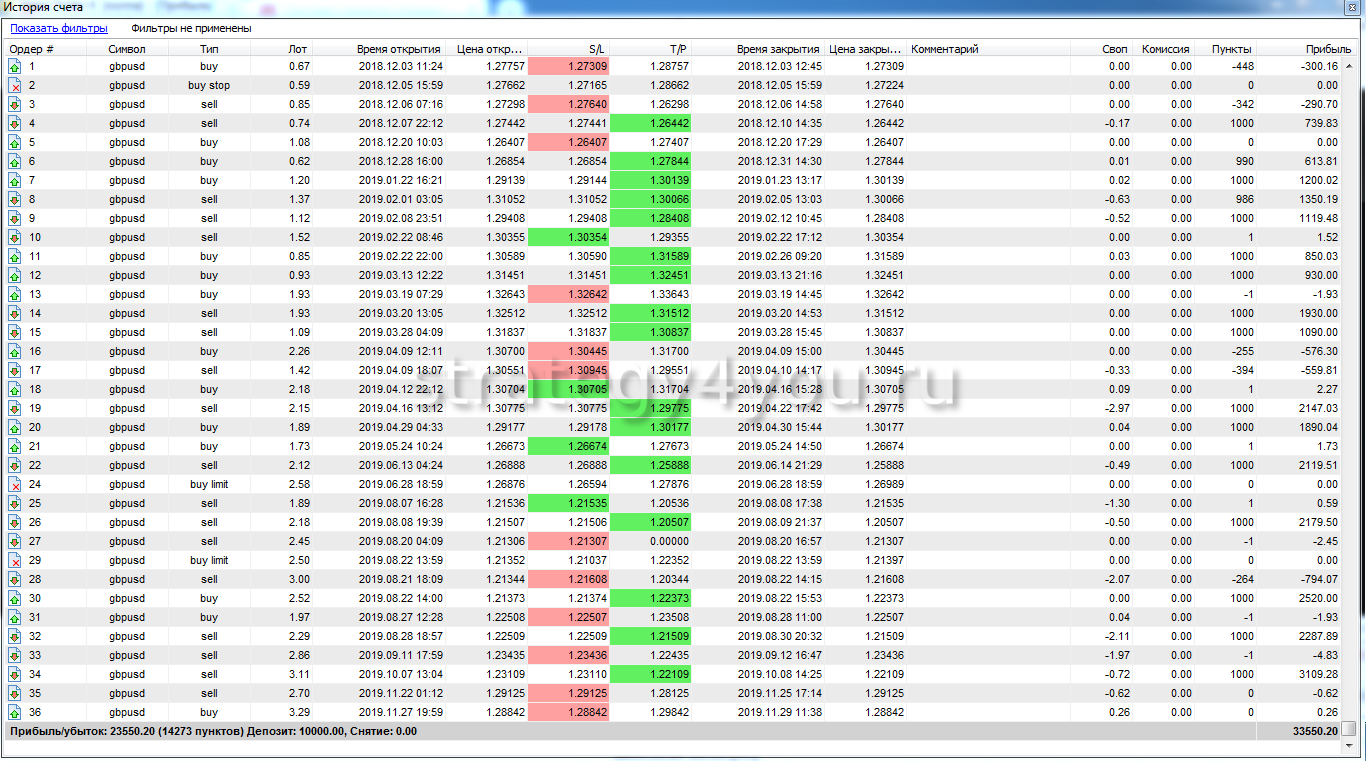Sort by the Время открытия column header
Image resolution: width=1366 pixels, height=761 pixels.
point(398,49)
